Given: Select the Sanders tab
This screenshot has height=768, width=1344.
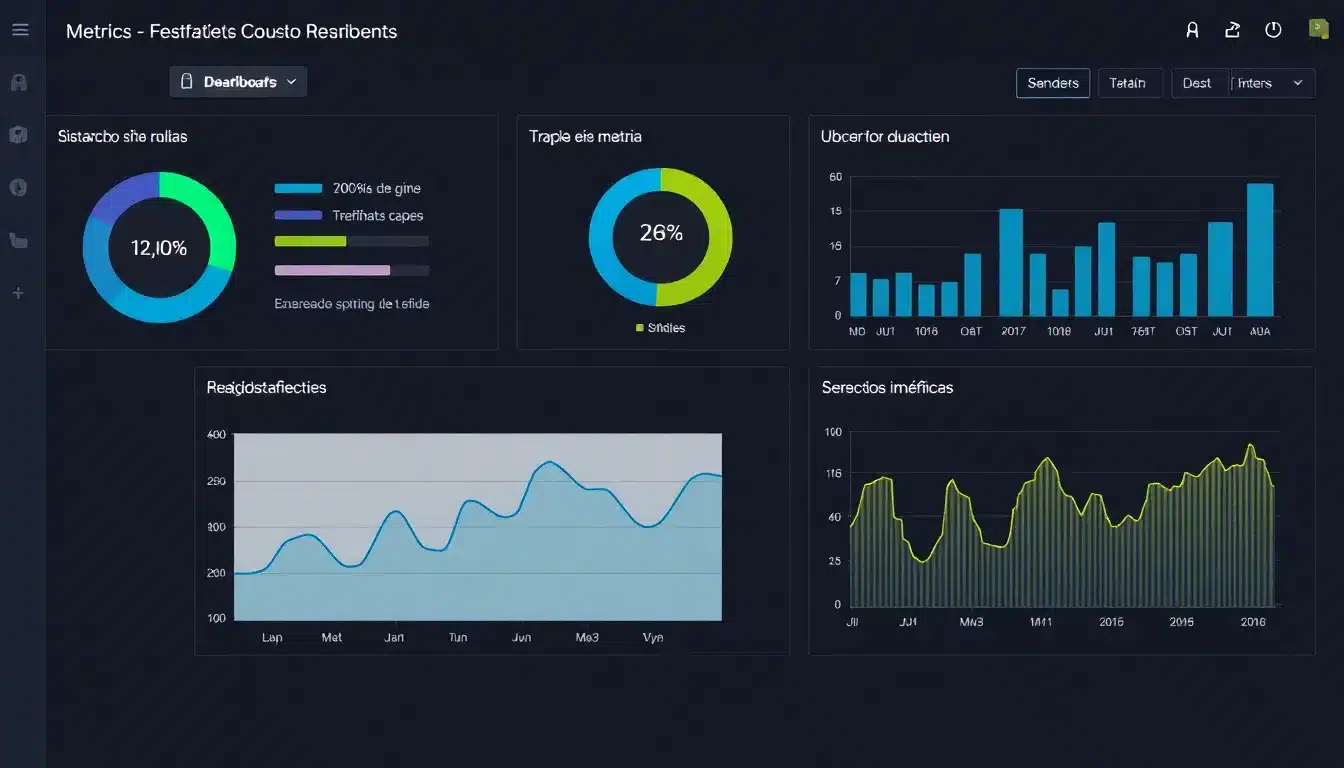Looking at the screenshot, I should [1052, 83].
